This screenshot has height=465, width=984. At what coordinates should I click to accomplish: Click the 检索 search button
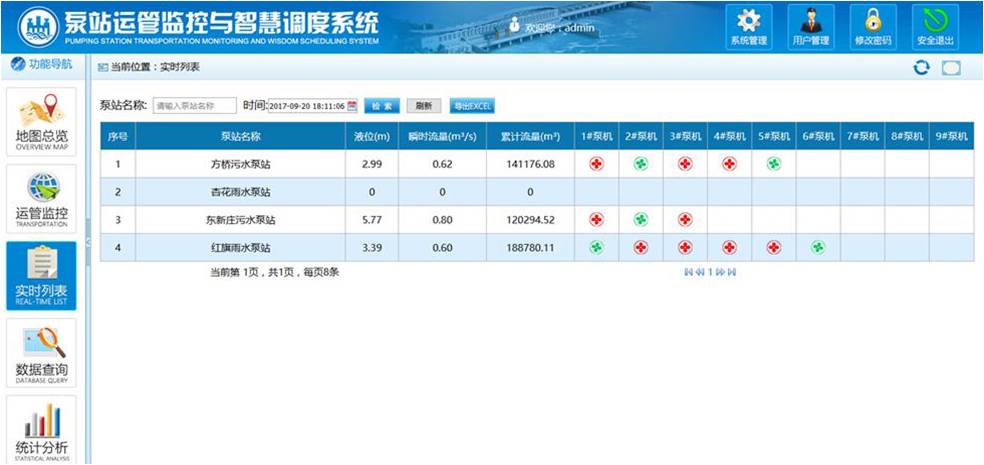[x=381, y=106]
